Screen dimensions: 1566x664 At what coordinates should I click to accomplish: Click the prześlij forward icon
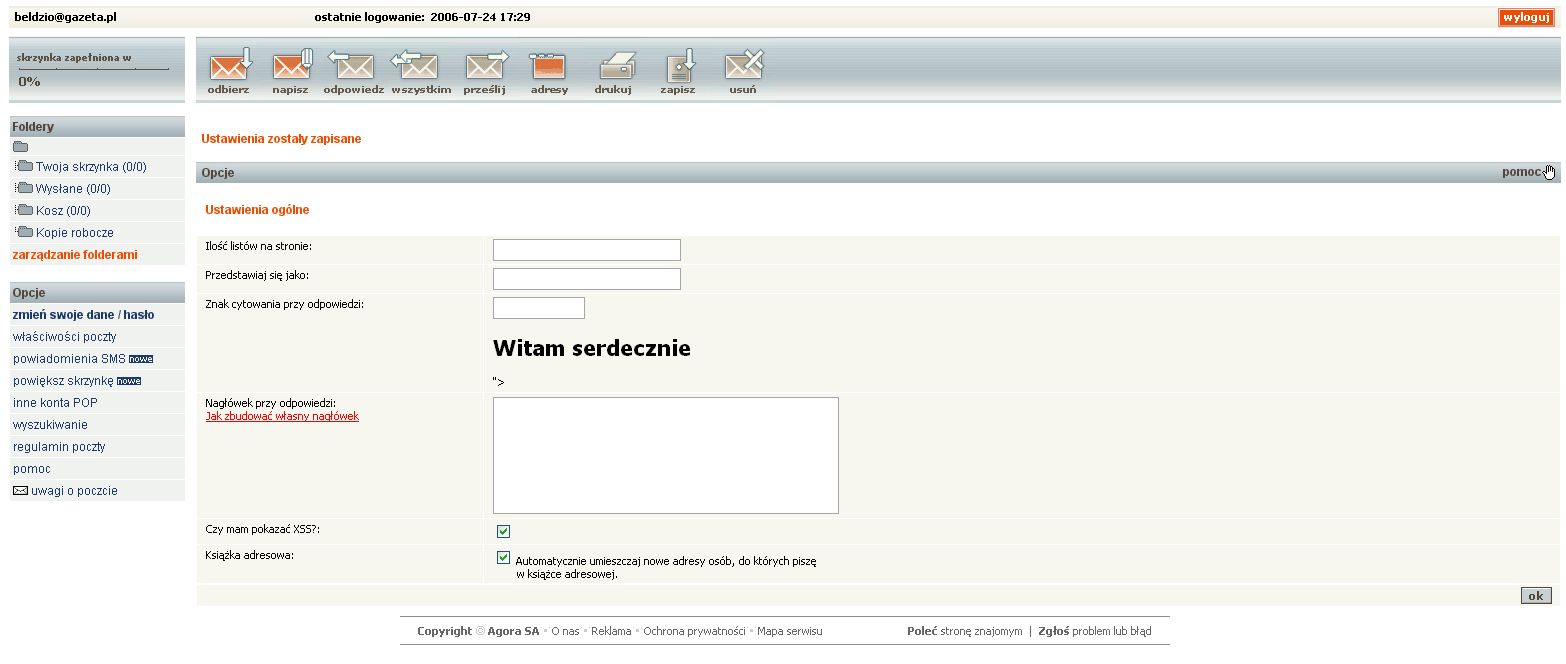coord(485,67)
